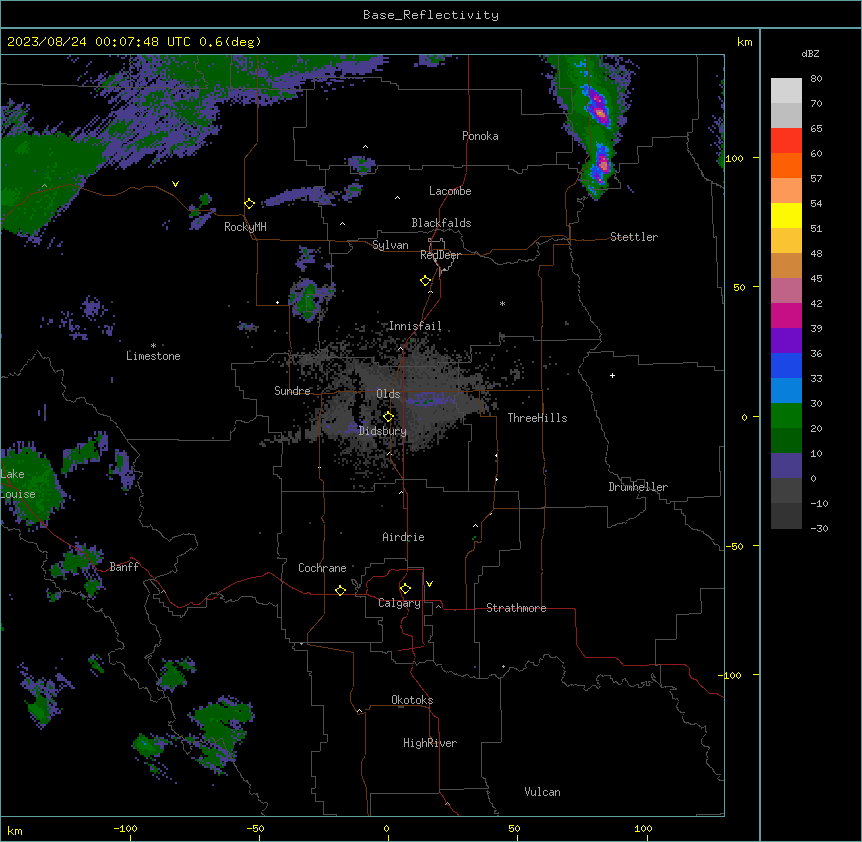Screen dimensions: 862x842
Task: Pick the blue 36 dBZ color swatch
Action: [x=786, y=365]
